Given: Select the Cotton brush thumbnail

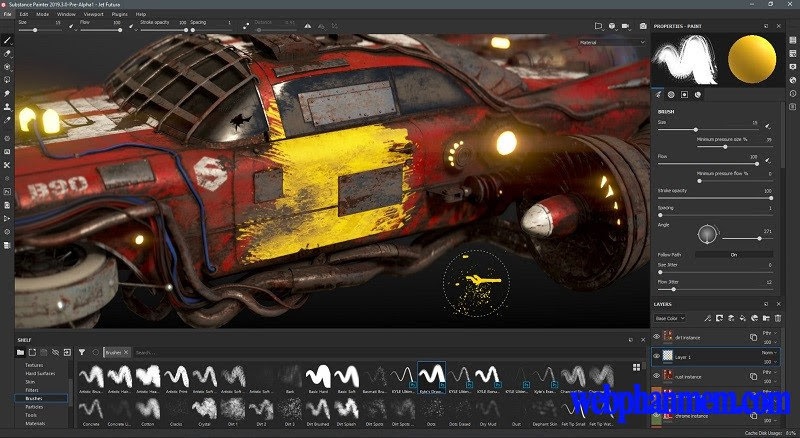Looking at the screenshot, I should click(x=148, y=411).
